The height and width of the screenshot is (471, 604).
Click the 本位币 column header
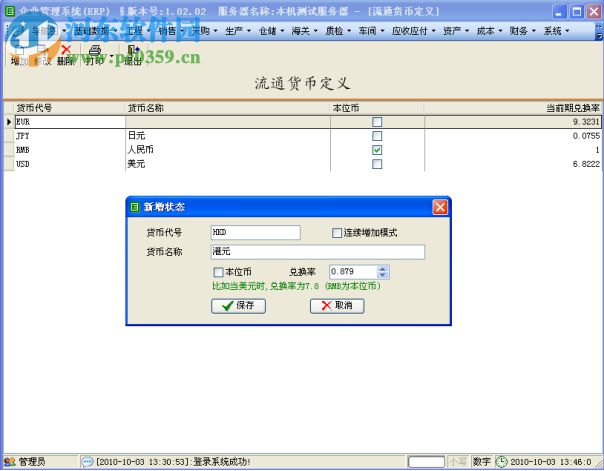tap(377, 108)
